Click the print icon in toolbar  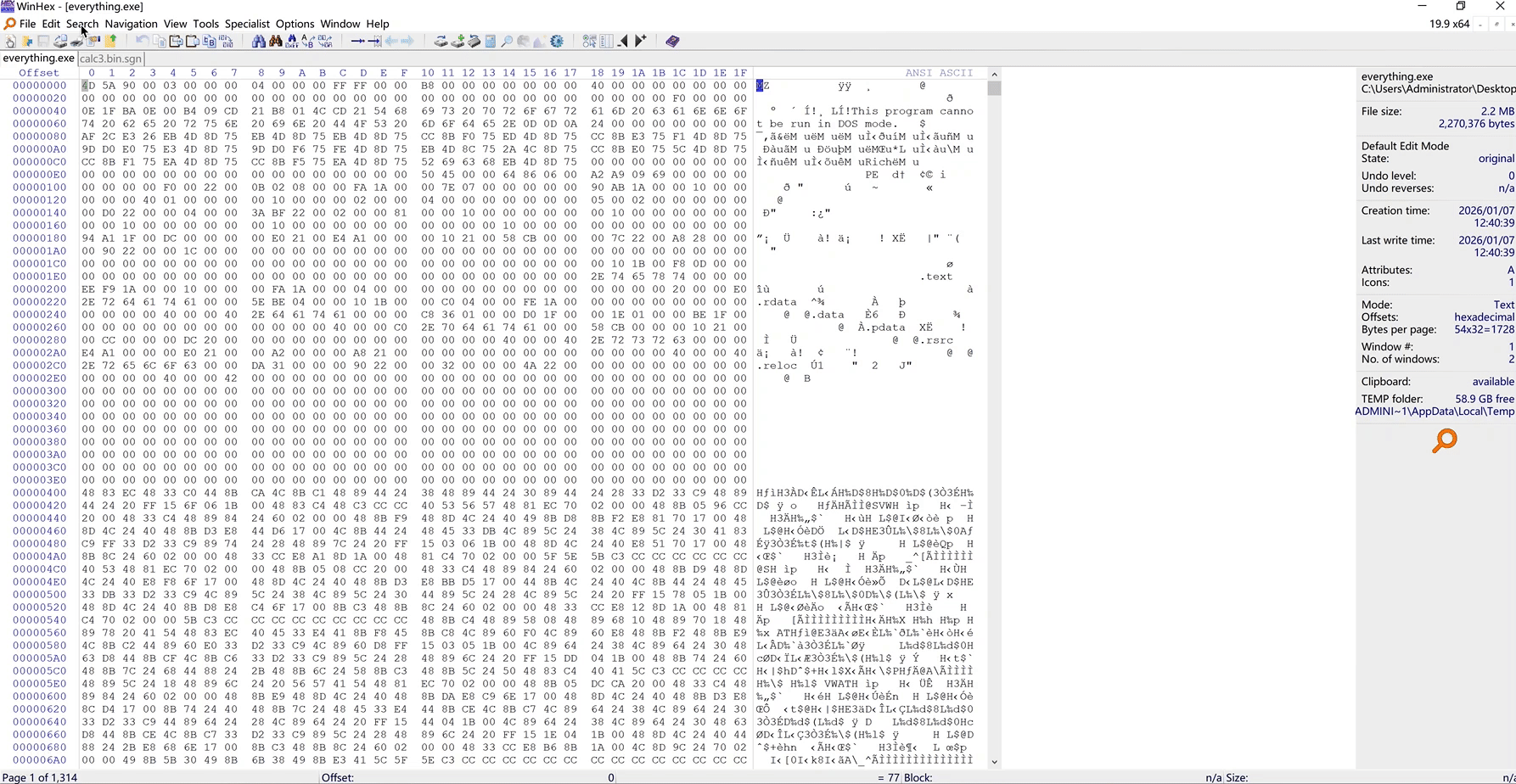click(77, 41)
